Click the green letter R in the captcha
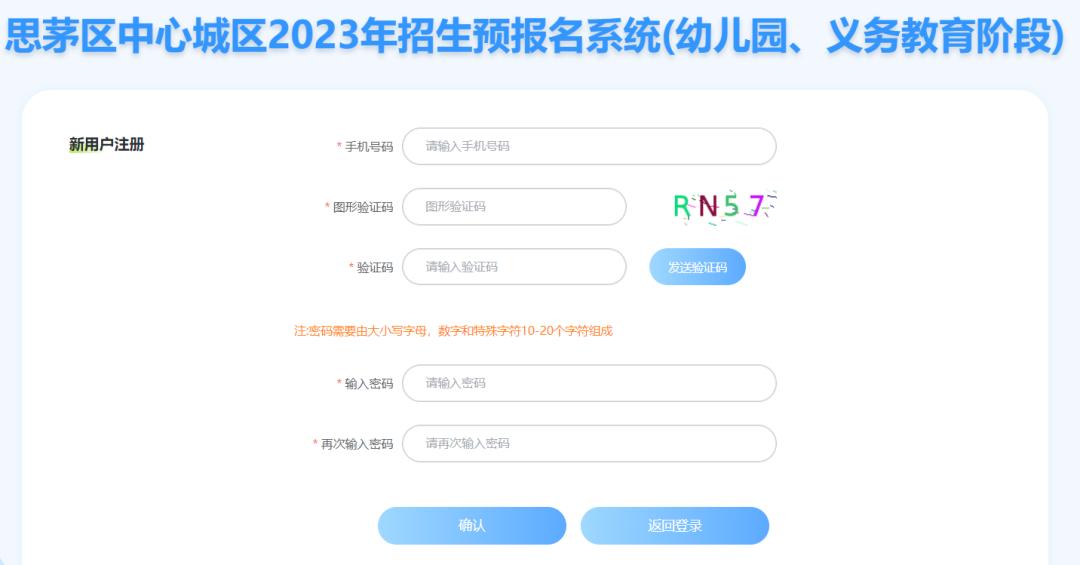1080x565 pixels. pyautogui.click(x=682, y=206)
